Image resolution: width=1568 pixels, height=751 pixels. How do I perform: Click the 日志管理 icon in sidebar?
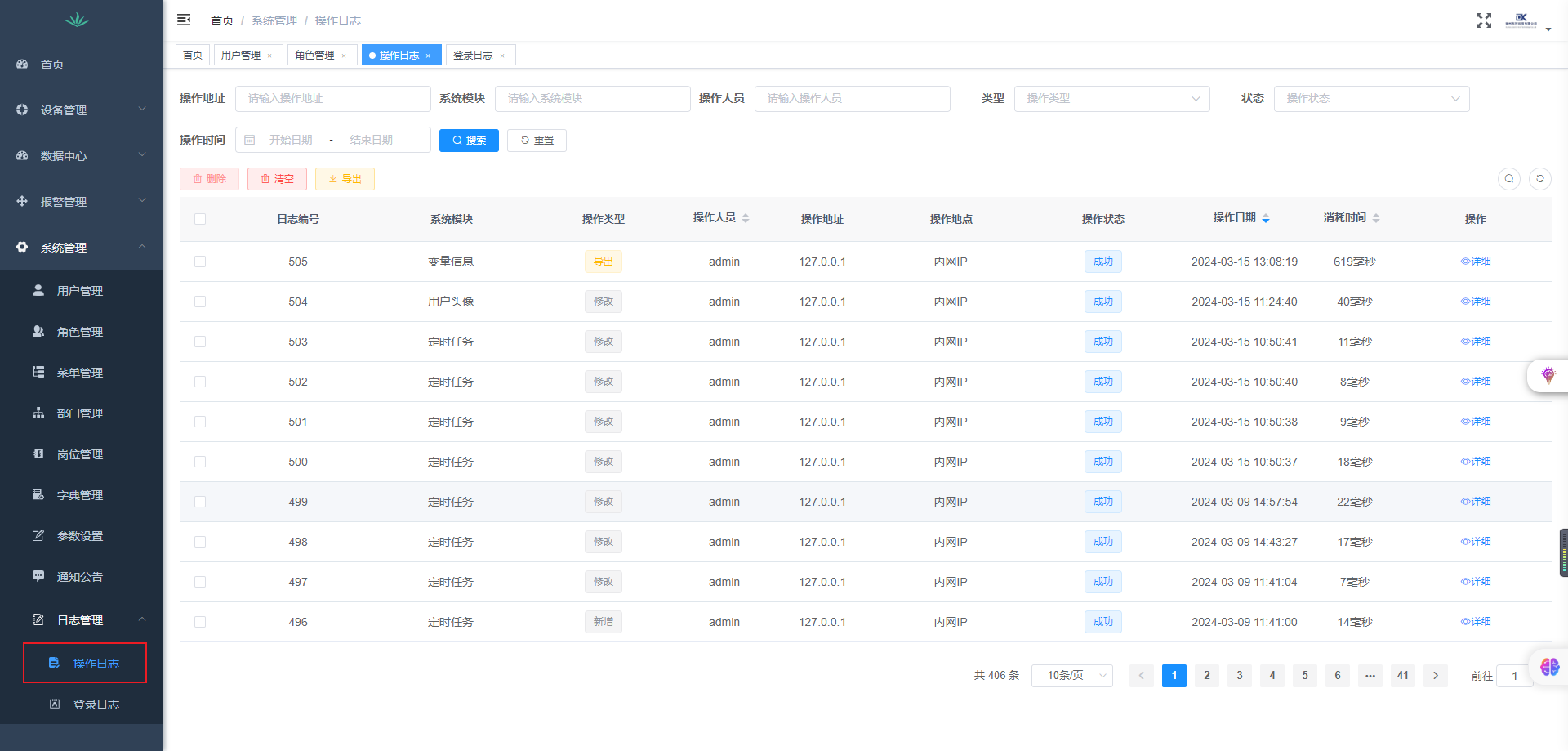point(38,619)
